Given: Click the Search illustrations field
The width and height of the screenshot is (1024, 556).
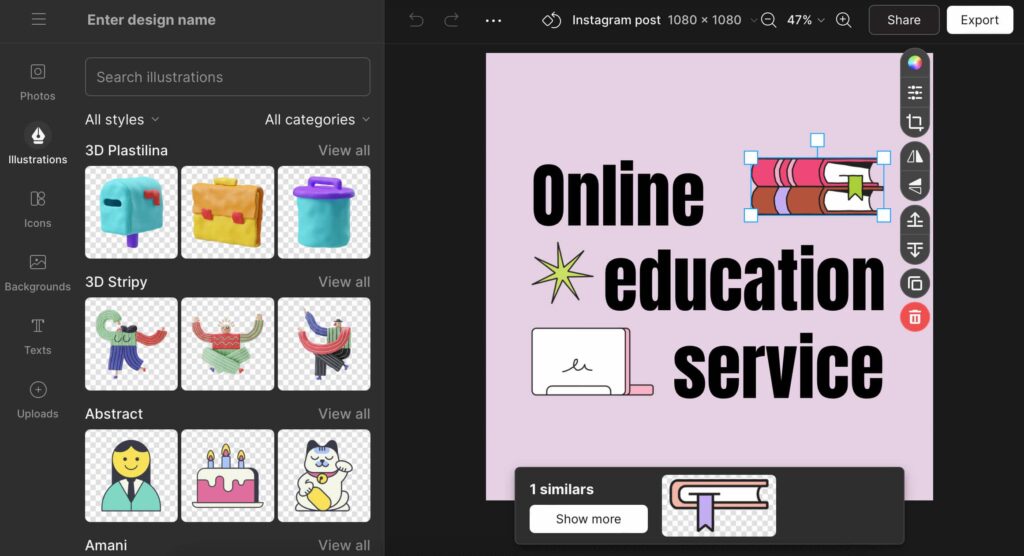Looking at the screenshot, I should pyautogui.click(x=227, y=77).
